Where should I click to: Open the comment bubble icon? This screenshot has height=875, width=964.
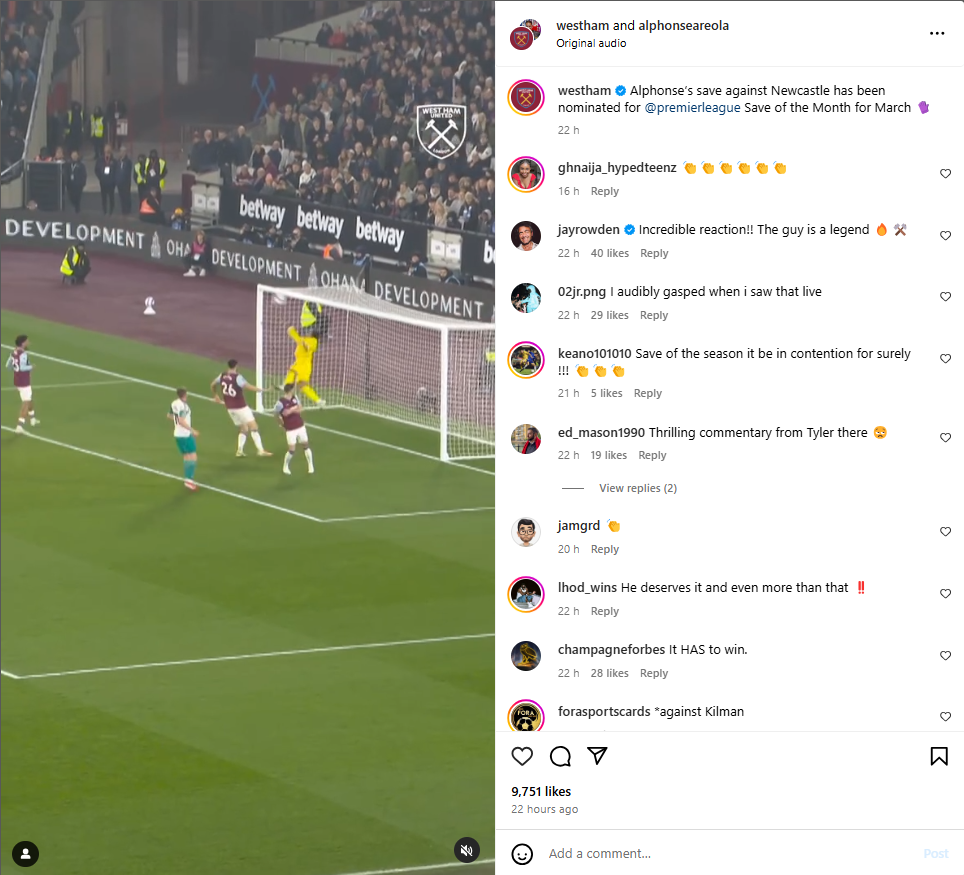(x=560, y=756)
